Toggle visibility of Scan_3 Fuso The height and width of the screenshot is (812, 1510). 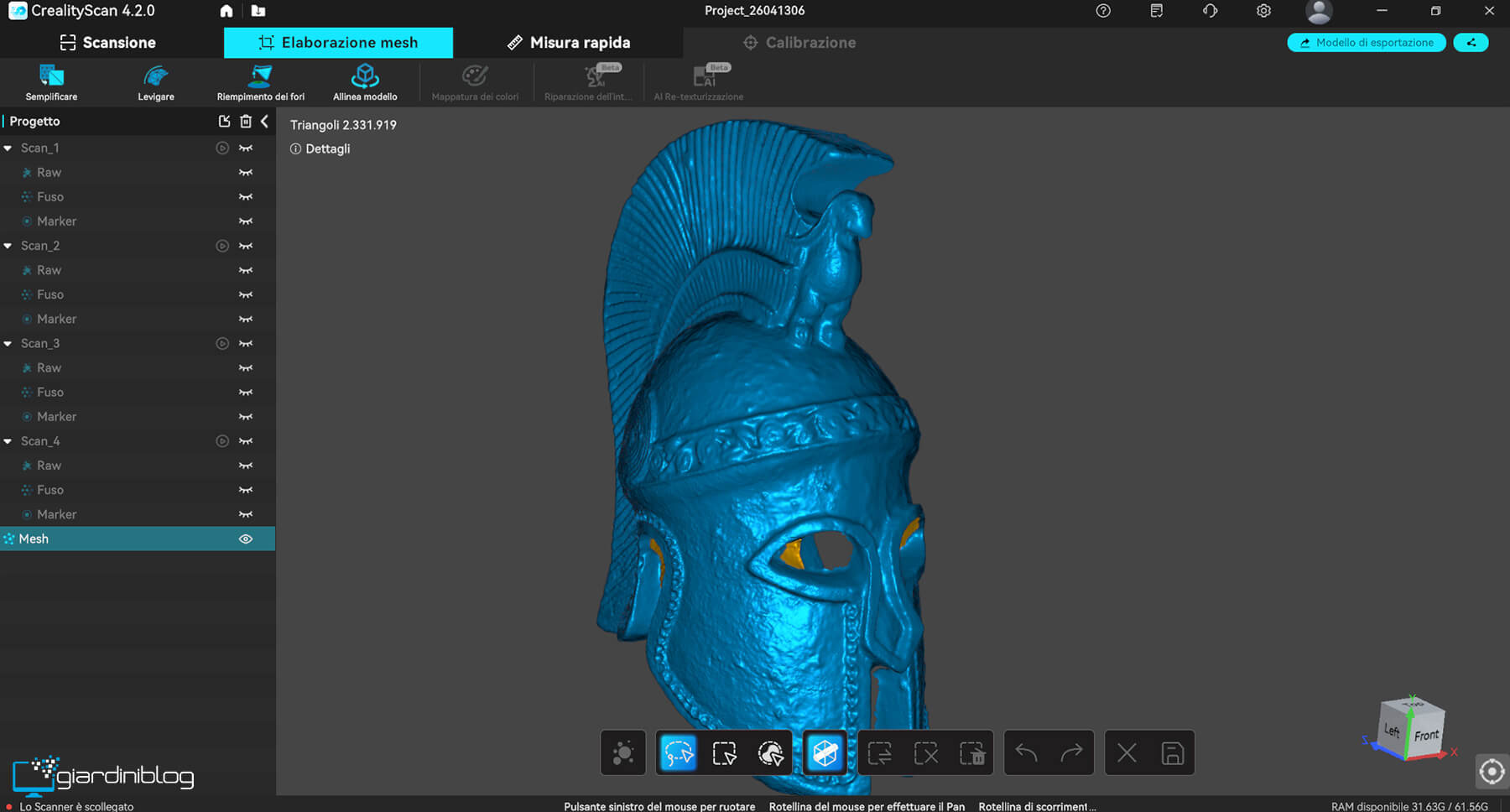246,393
